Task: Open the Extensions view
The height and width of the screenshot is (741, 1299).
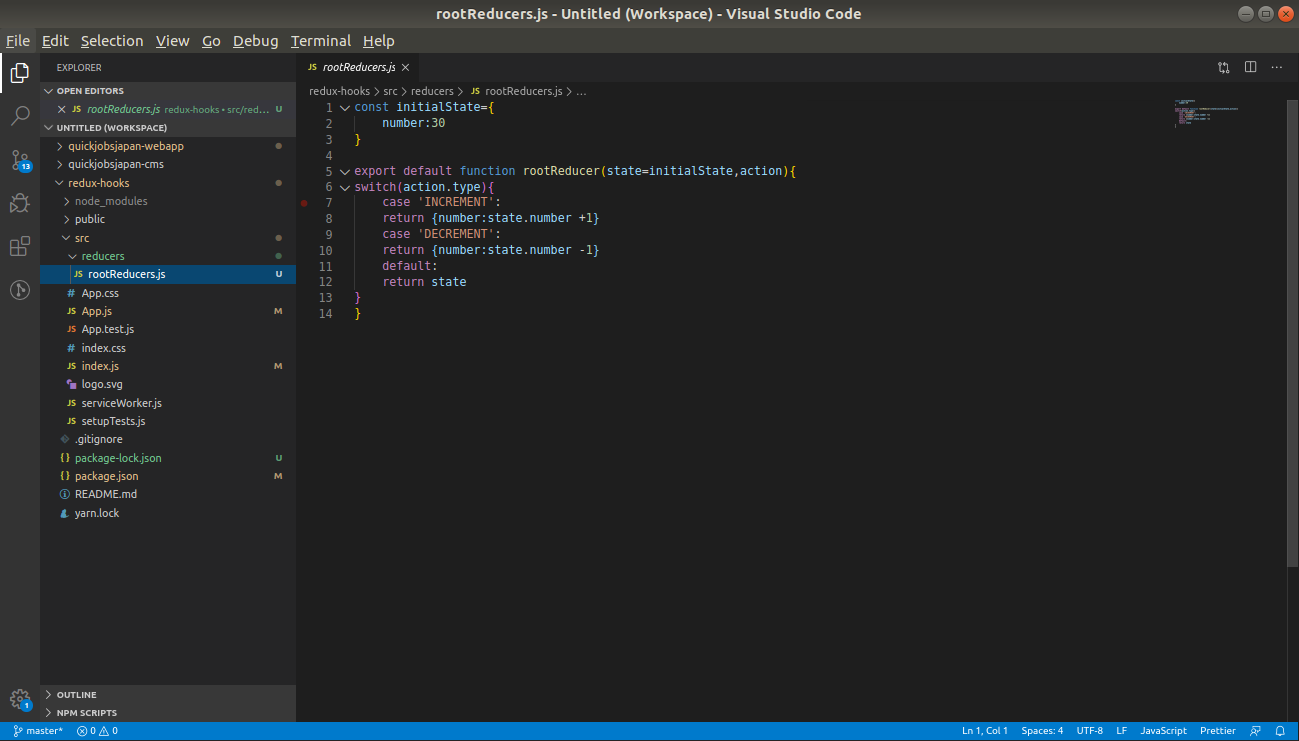Action: pos(20,245)
